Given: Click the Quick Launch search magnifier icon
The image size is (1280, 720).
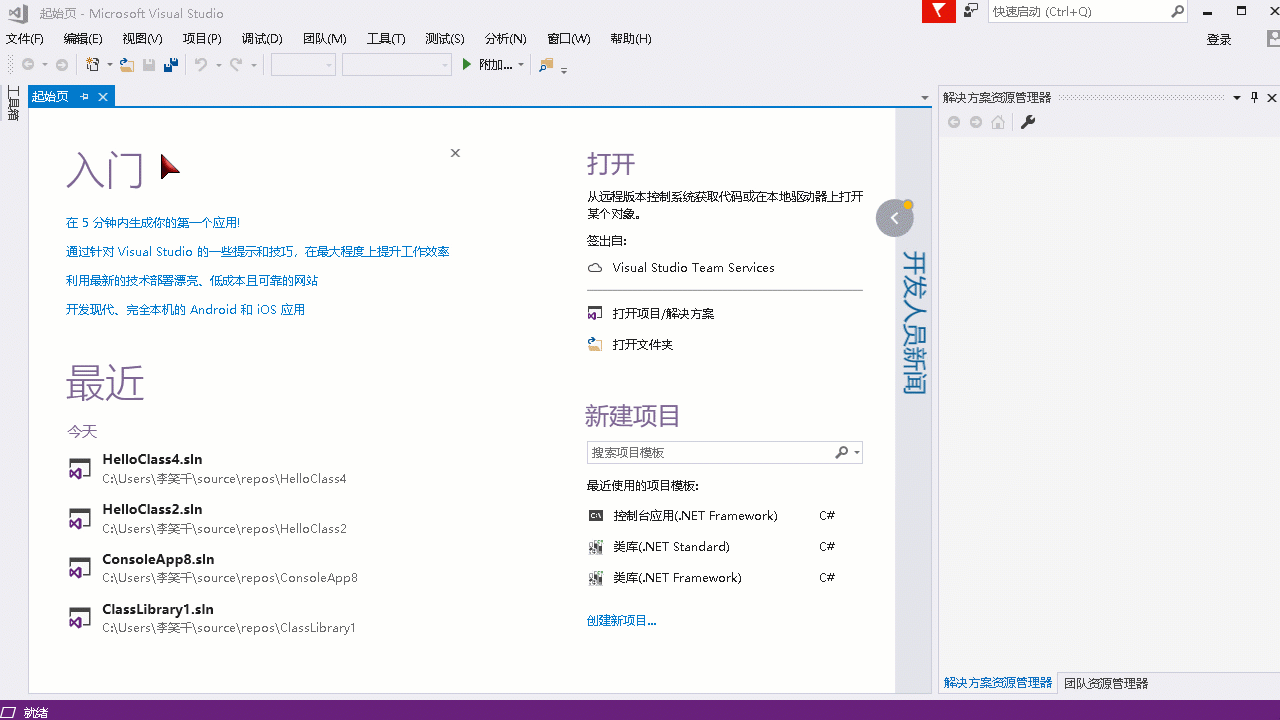Looking at the screenshot, I should click(1178, 12).
